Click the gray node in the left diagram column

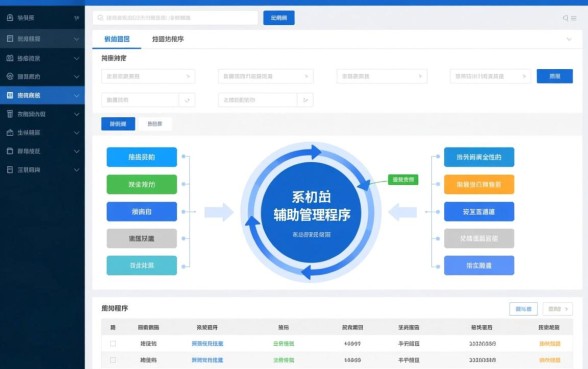142,238
